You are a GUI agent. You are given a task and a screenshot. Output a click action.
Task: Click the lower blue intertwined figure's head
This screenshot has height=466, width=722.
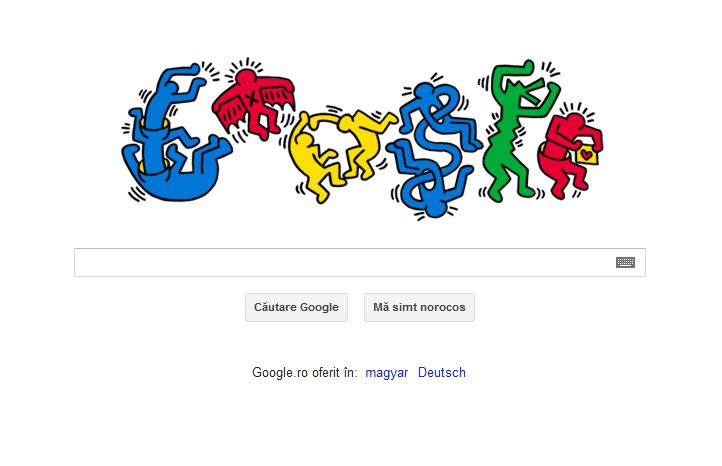pos(435,208)
